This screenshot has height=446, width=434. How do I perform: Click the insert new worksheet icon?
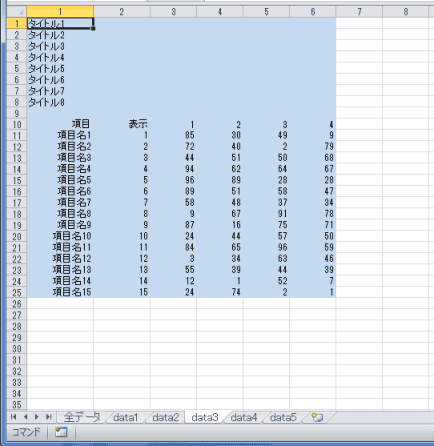pyautogui.click(x=317, y=417)
